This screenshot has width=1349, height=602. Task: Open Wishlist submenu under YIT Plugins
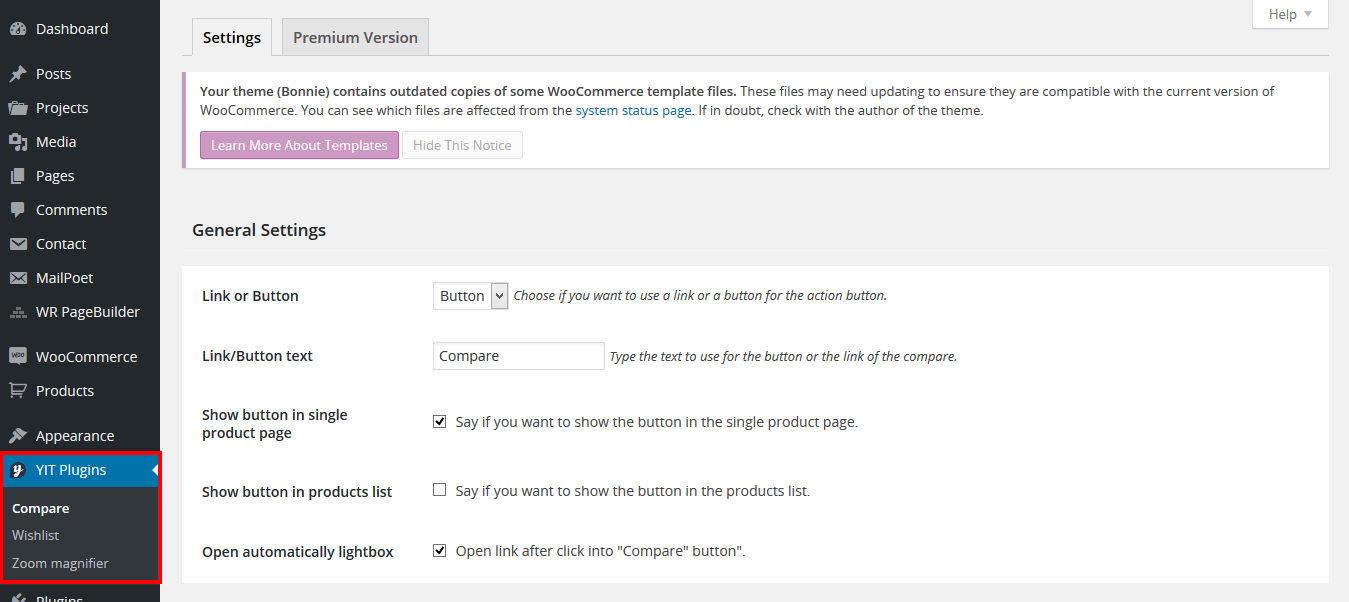36,536
